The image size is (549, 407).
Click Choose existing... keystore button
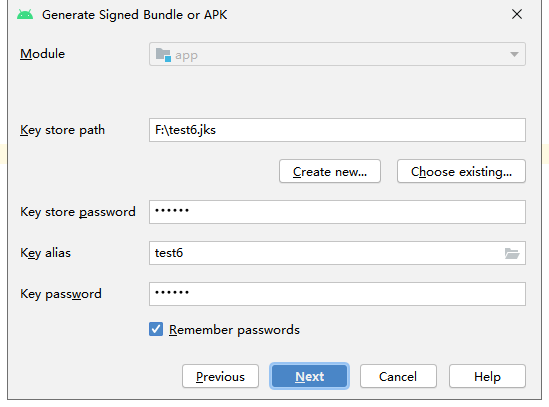pos(461,171)
